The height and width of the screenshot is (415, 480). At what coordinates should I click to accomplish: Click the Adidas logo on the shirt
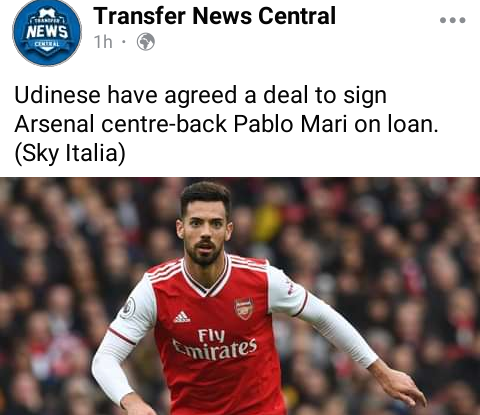point(182,317)
